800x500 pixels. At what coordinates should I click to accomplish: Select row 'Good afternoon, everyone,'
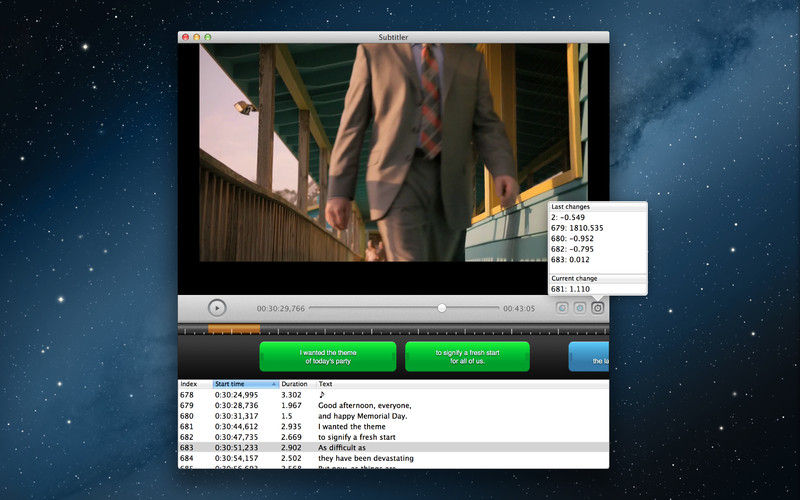[393, 406]
